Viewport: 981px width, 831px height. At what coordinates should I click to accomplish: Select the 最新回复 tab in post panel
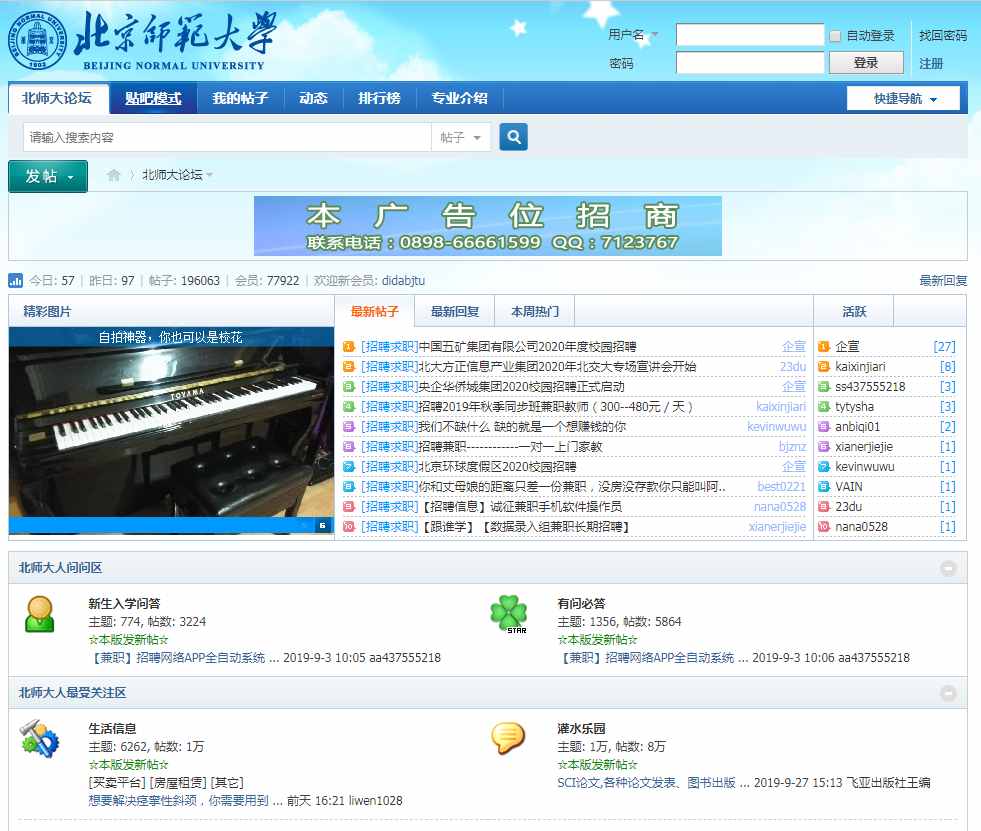click(455, 311)
